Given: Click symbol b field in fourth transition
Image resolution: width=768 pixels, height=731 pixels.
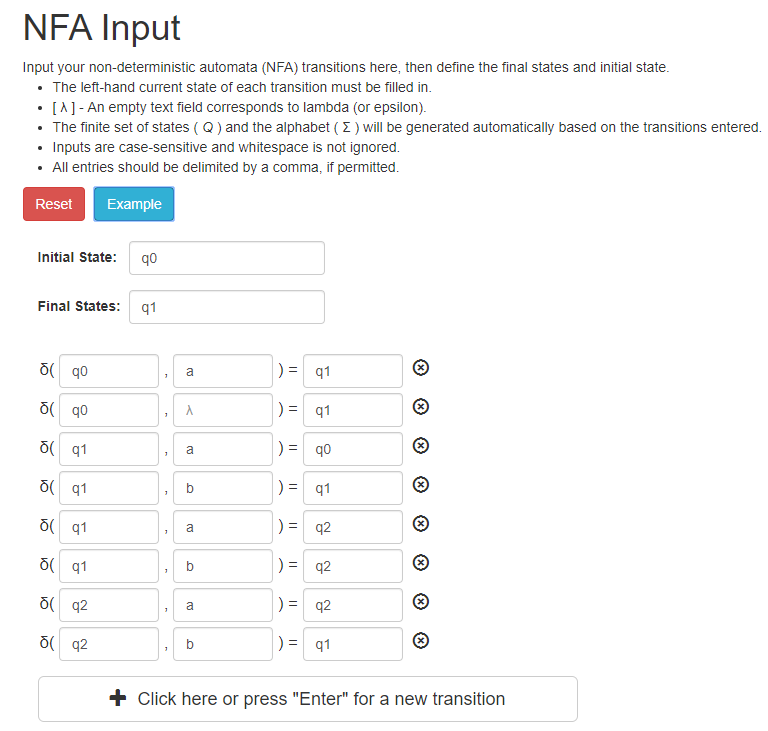Looking at the screenshot, I should point(223,488).
